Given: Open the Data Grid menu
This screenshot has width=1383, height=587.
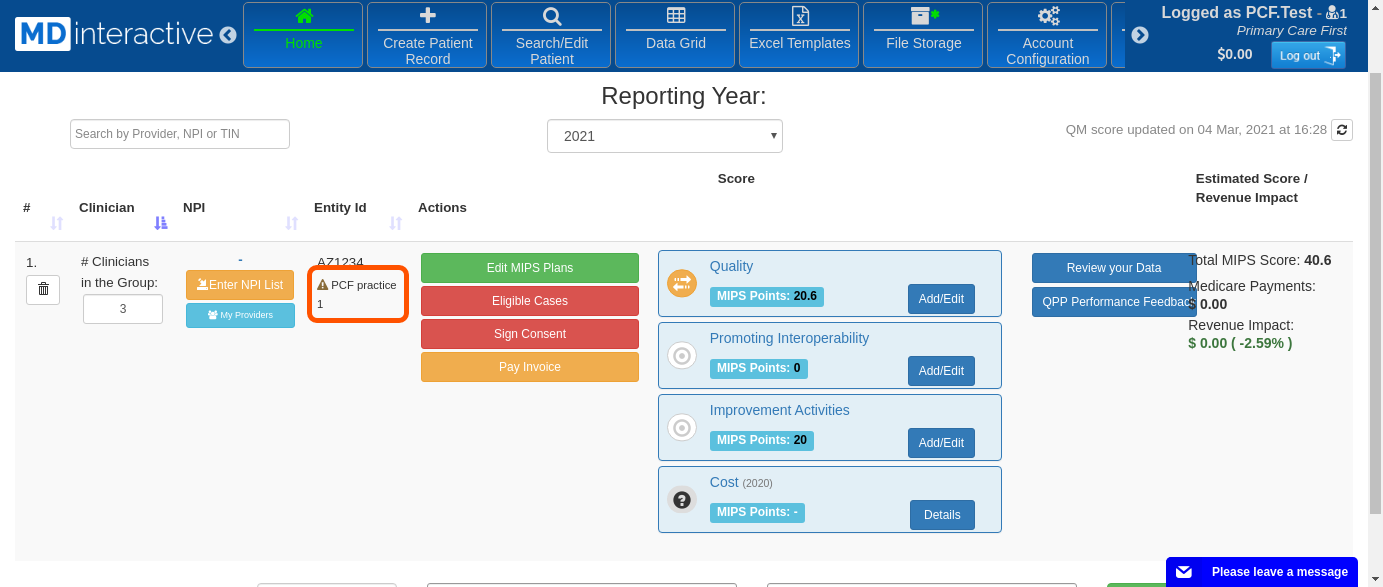Looking at the screenshot, I should pyautogui.click(x=676, y=34).
